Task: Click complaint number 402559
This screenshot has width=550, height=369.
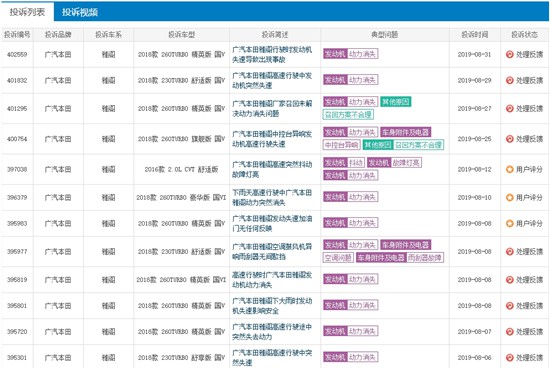Action: (x=17, y=54)
